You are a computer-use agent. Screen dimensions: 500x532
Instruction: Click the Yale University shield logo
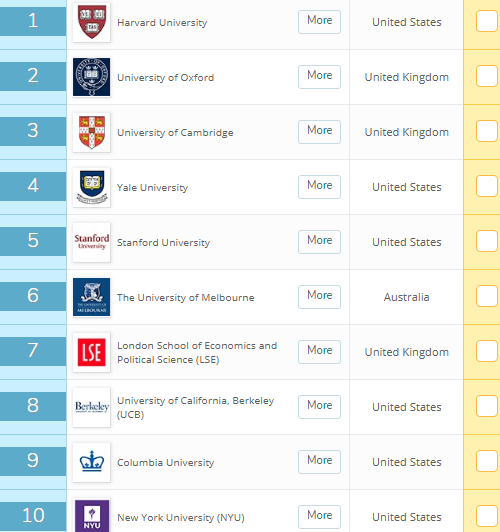click(x=92, y=187)
